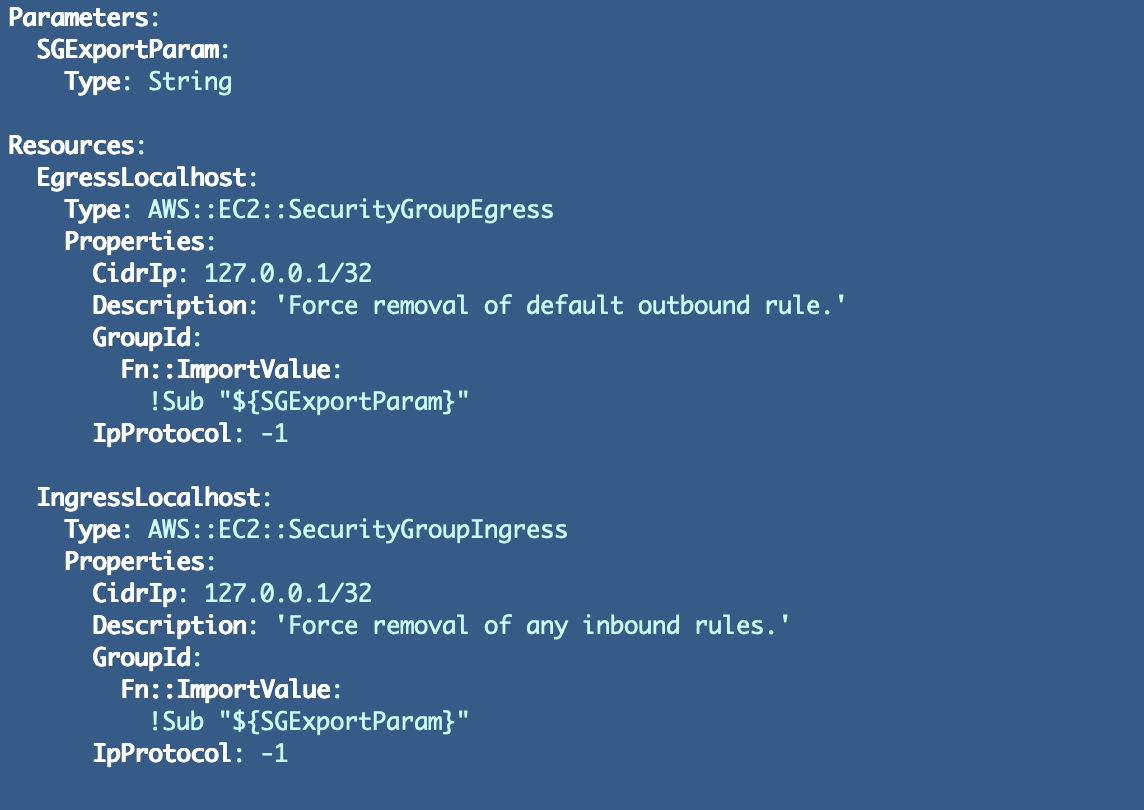The image size is (1144, 810).
Task: Click the second Fn::ImportValue key
Action: [x=225, y=690]
